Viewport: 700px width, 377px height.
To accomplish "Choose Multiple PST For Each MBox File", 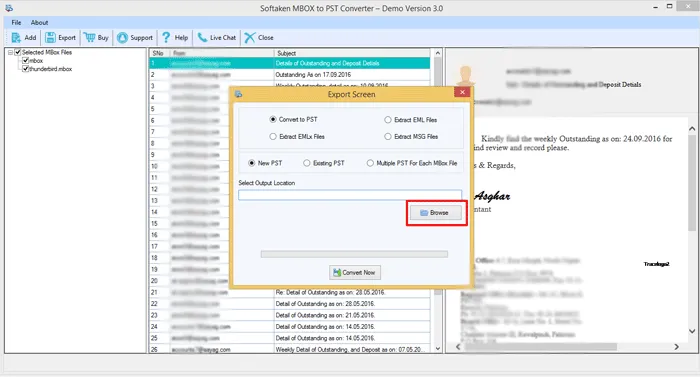I will click(x=370, y=163).
